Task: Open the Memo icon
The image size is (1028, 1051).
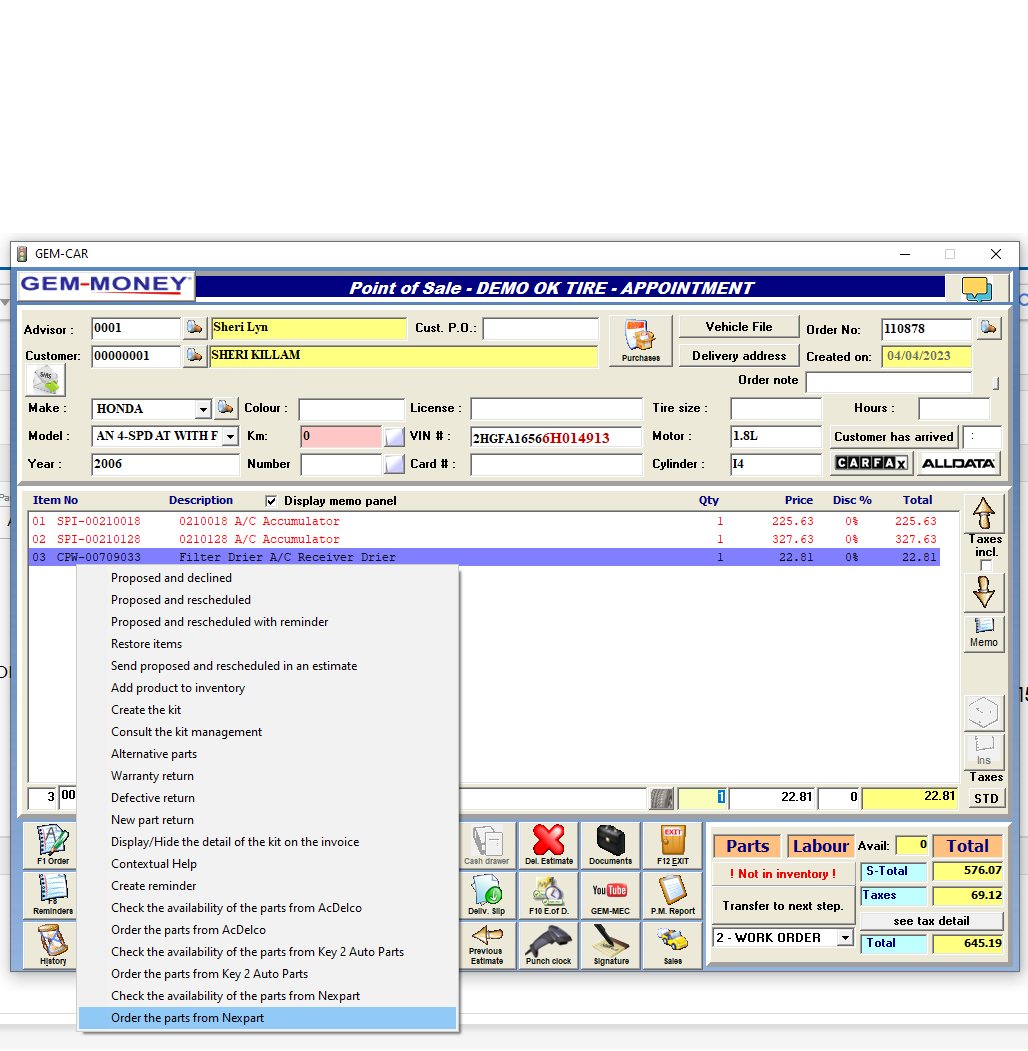Action: coord(984,633)
